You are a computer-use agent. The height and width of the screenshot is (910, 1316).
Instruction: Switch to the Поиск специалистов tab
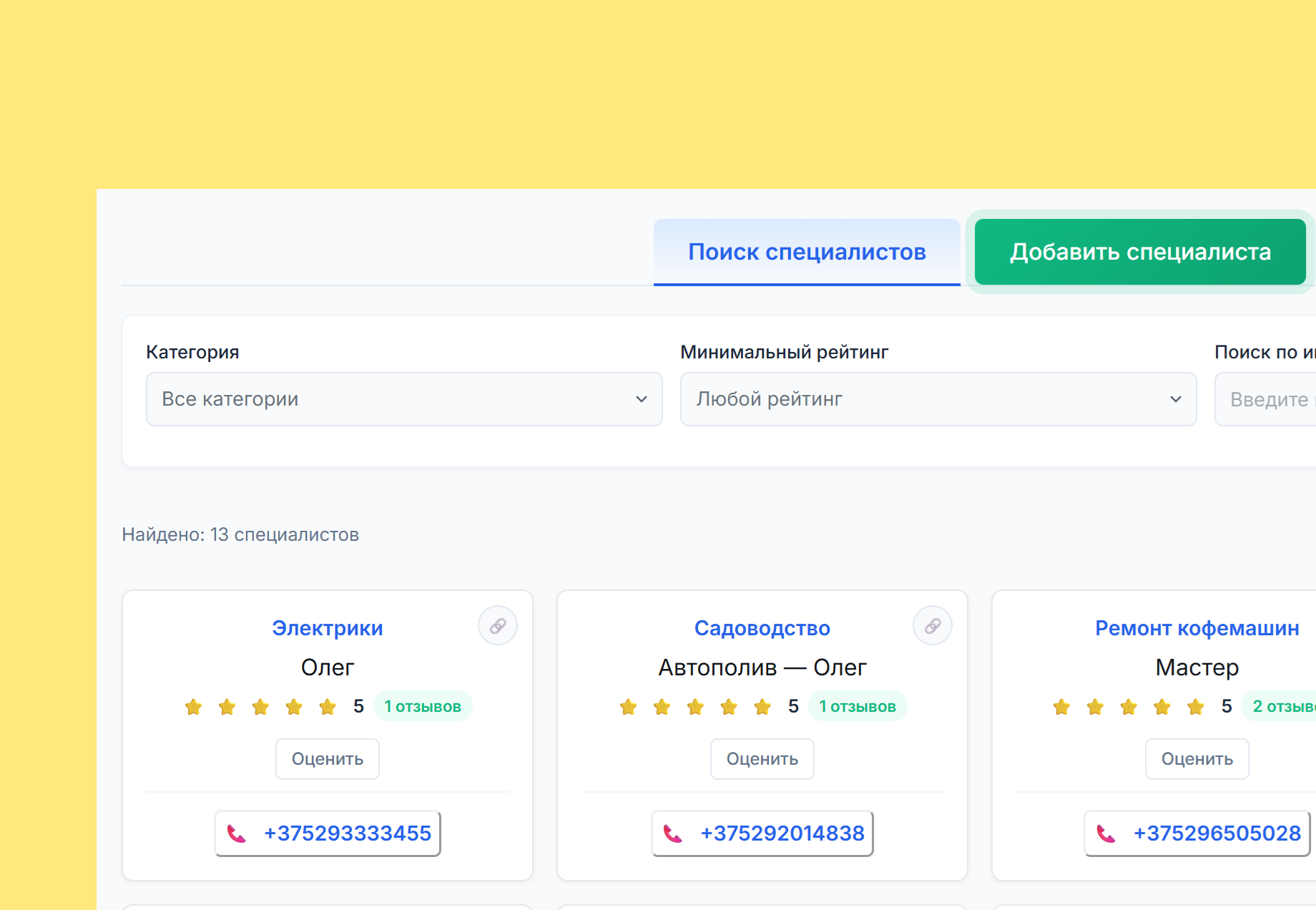[807, 252]
